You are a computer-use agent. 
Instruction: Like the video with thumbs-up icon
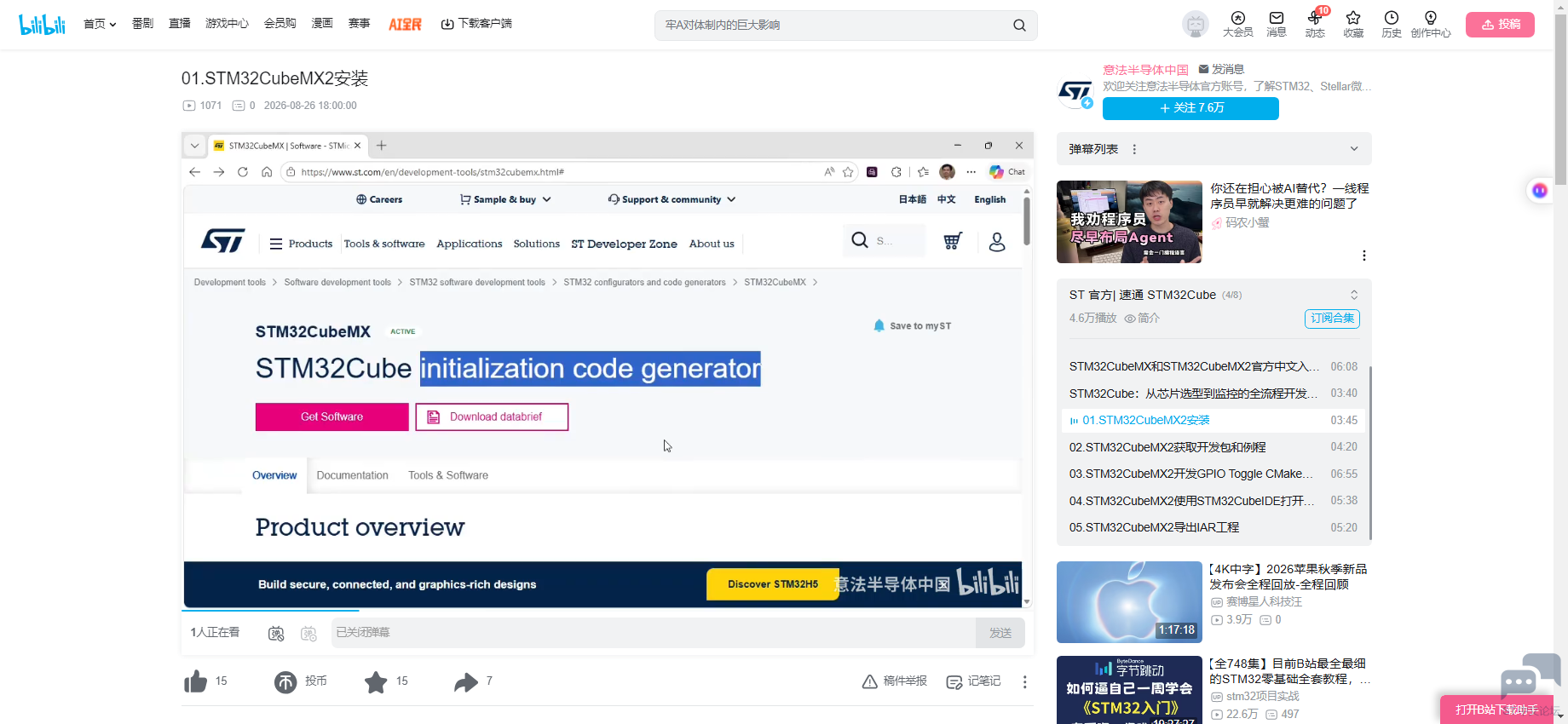click(x=196, y=681)
